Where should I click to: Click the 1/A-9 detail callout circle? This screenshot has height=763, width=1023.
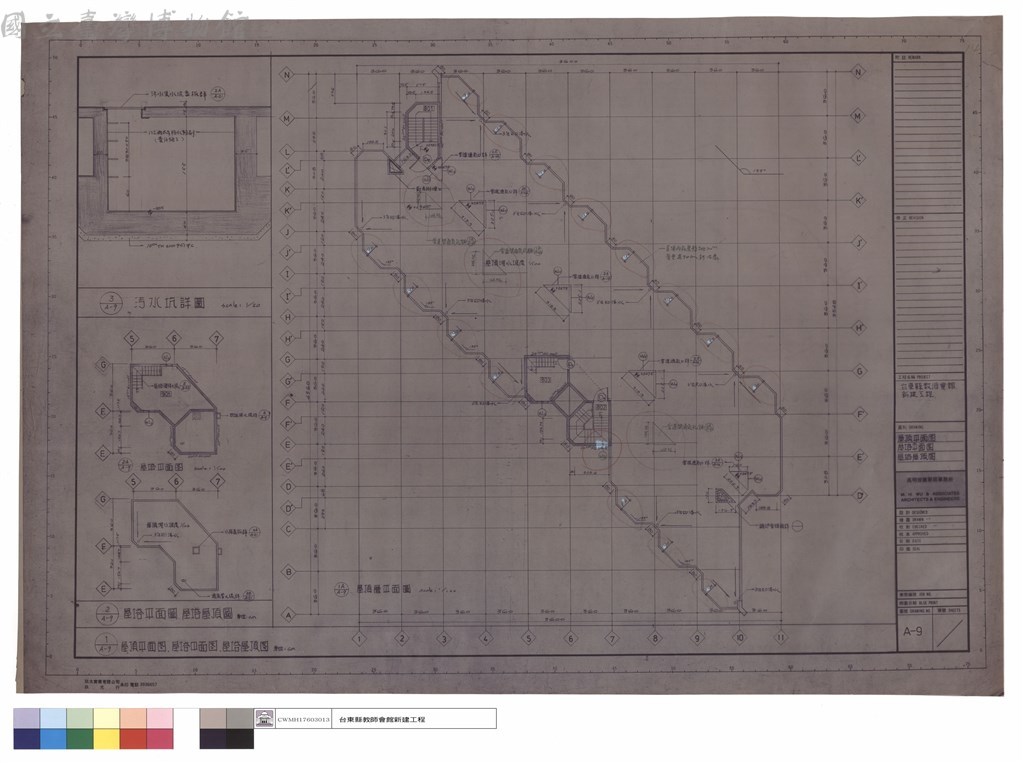[x=104, y=646]
